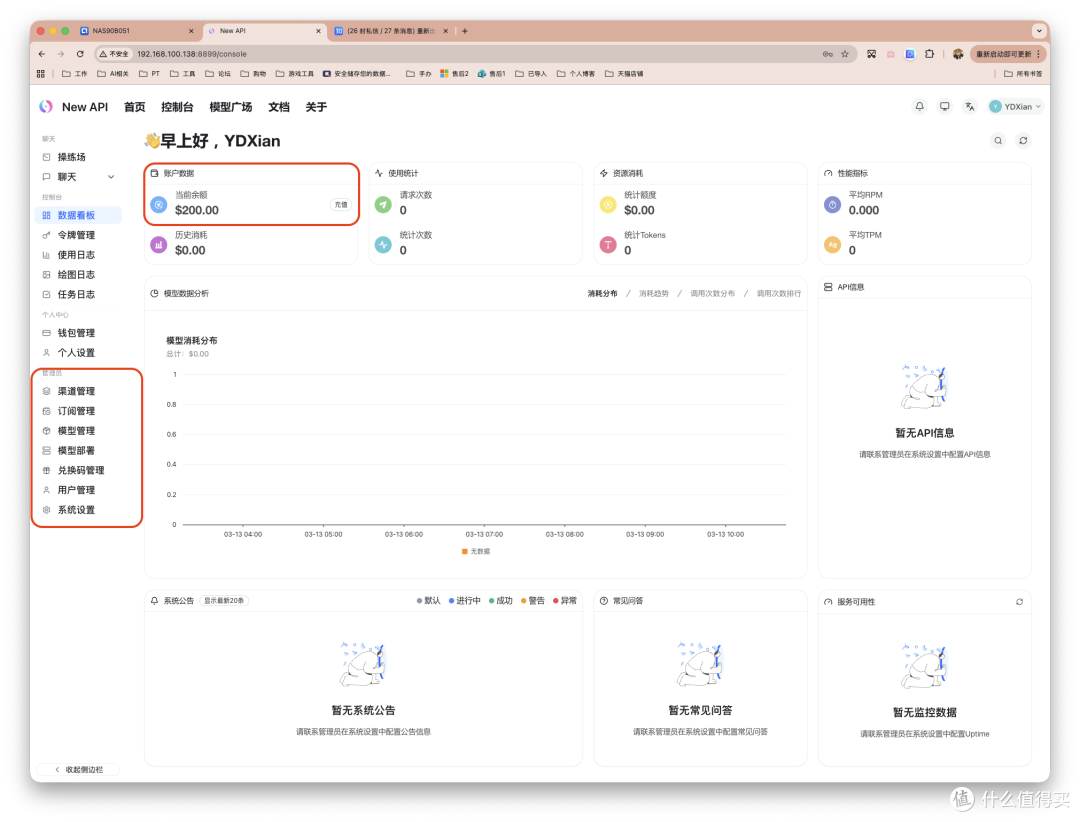Select 数据看板 in the sidebar
The height and width of the screenshot is (822, 1080).
coord(78,215)
